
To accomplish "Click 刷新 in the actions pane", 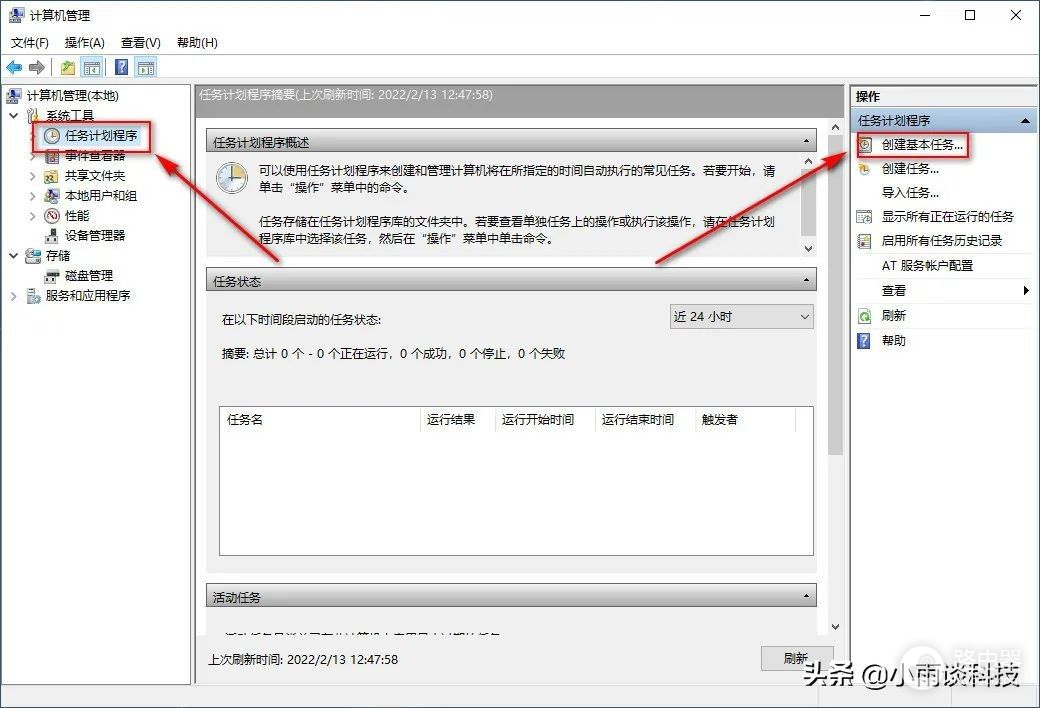I will point(893,315).
